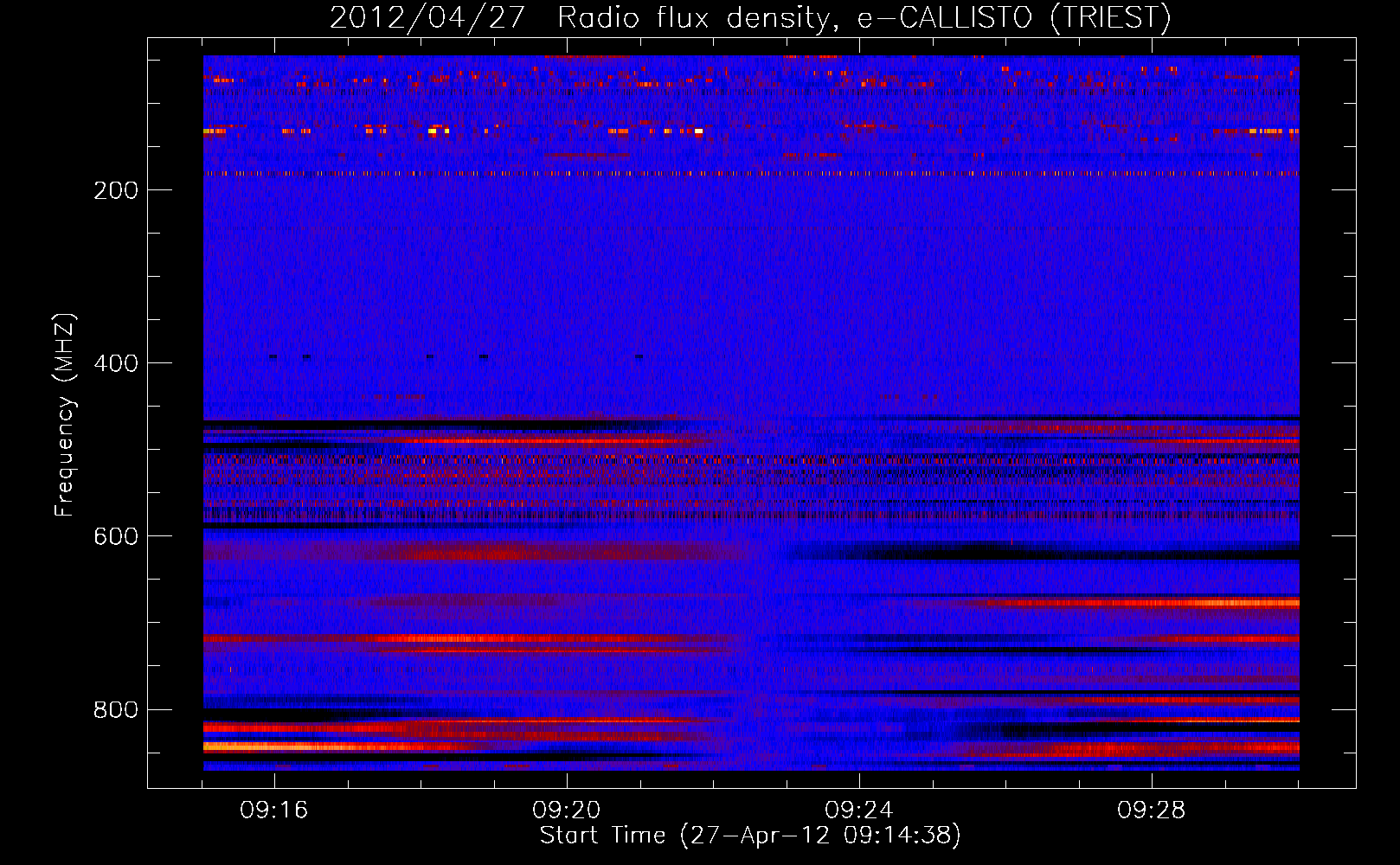Image resolution: width=1400 pixels, height=865 pixels.
Task: Click the '200' frequency axis label
Action: coord(115,190)
